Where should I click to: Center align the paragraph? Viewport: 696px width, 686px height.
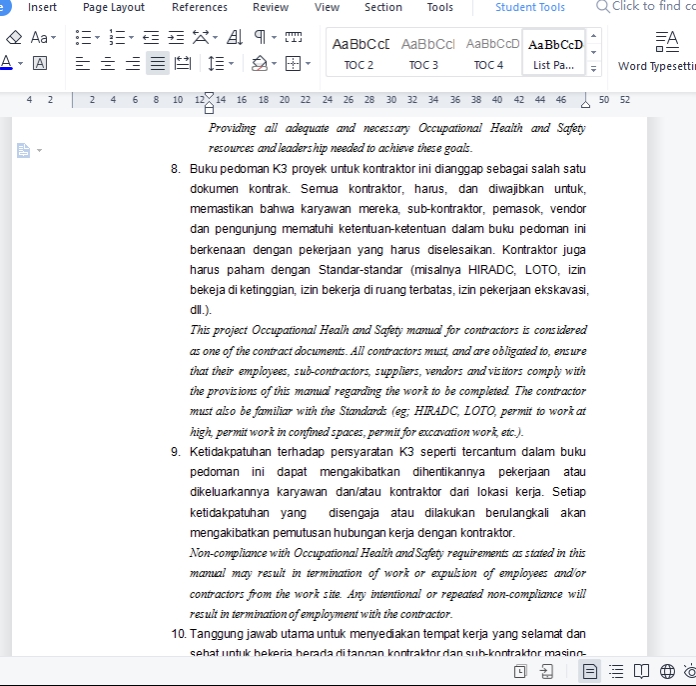(107, 63)
